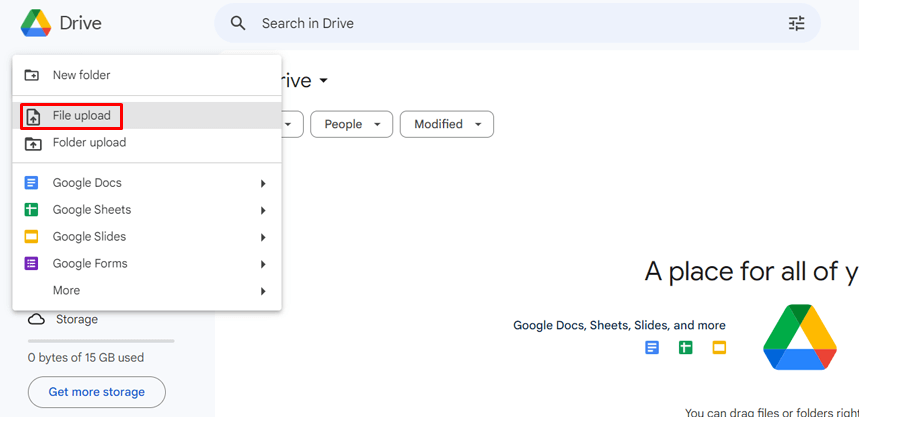Select File upload menu entry
Screen dimensions: 906x423
click(147, 116)
